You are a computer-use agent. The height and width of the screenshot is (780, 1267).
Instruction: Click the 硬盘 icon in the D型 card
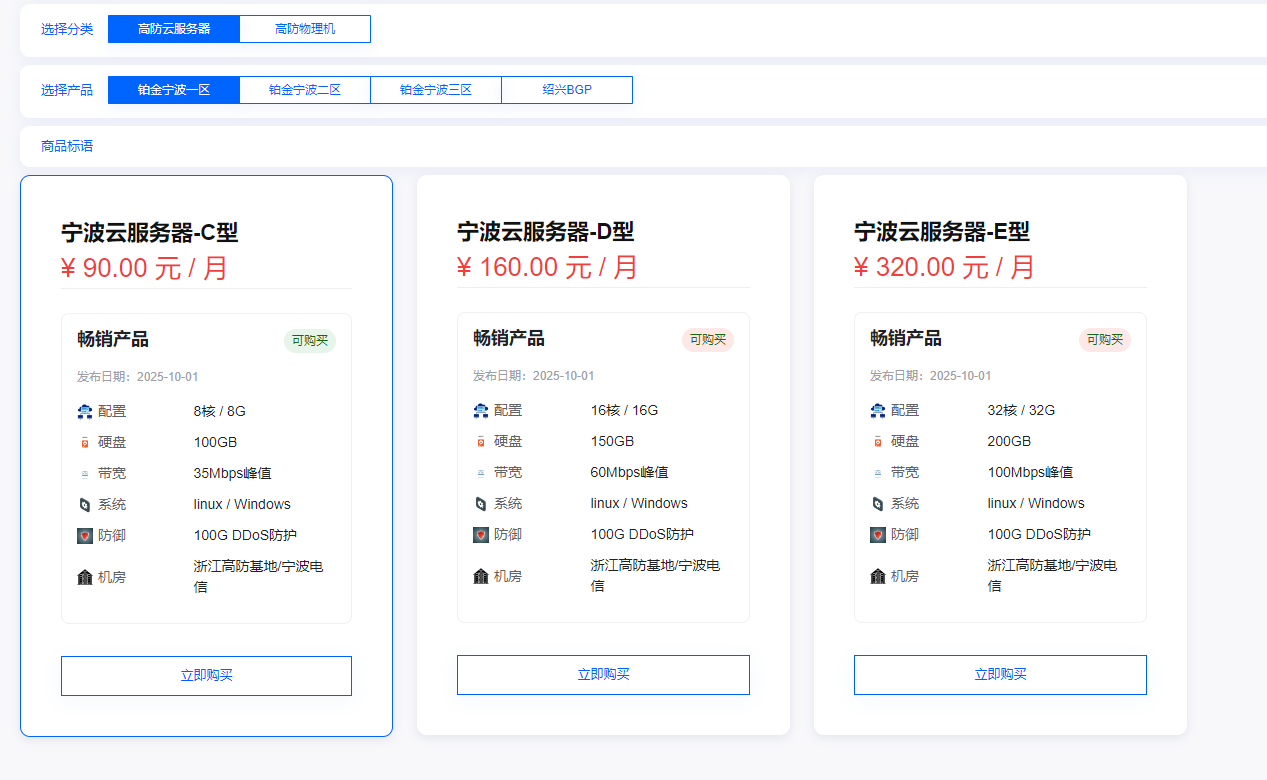click(481, 441)
